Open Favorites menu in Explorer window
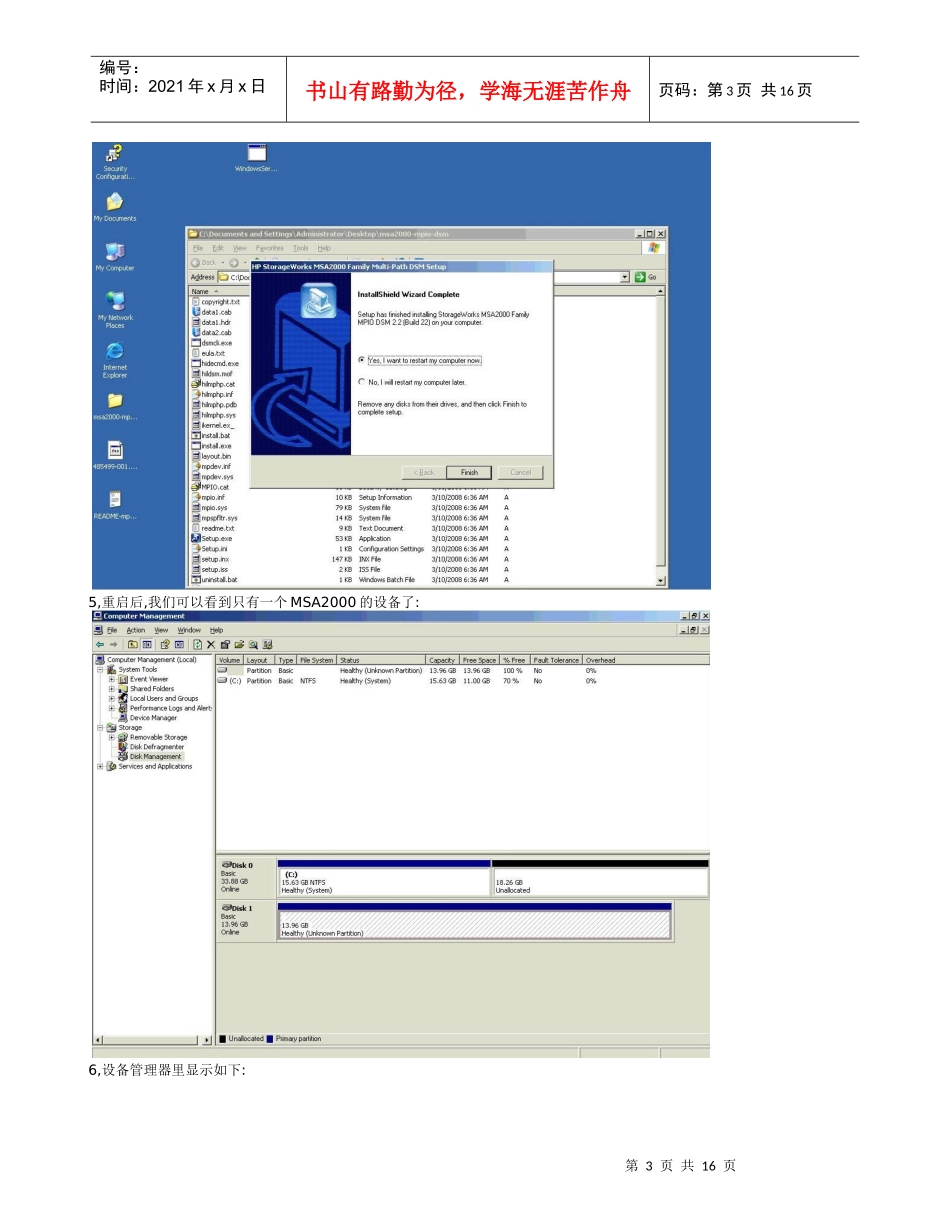950x1230 pixels. coord(270,248)
